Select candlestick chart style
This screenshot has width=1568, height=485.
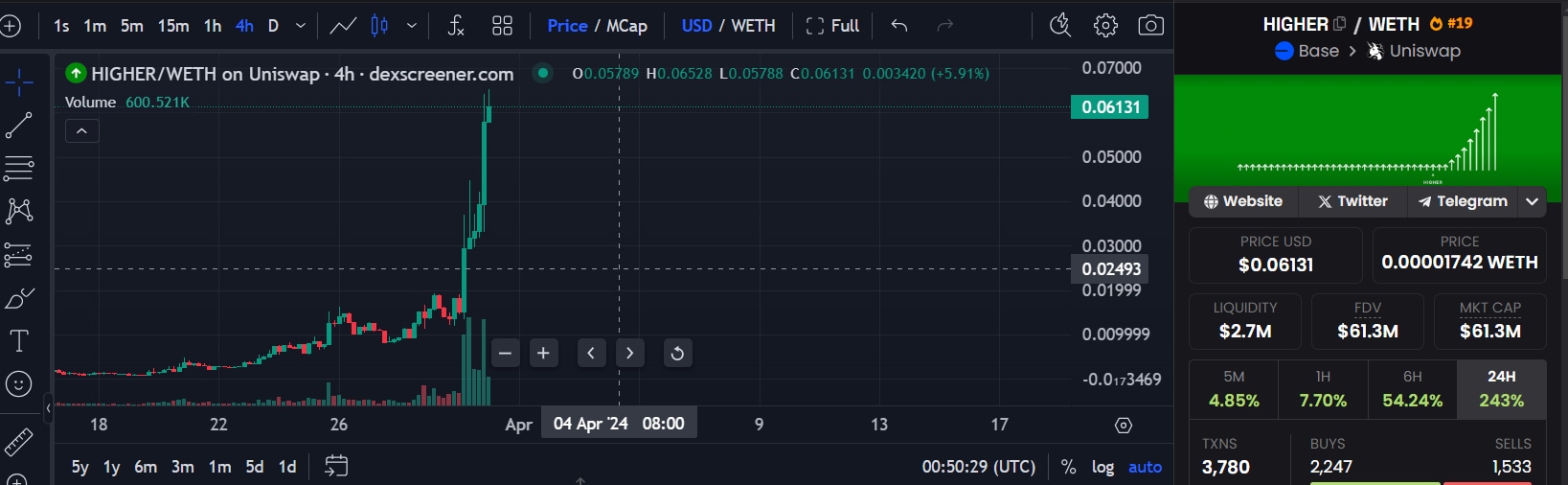379,26
